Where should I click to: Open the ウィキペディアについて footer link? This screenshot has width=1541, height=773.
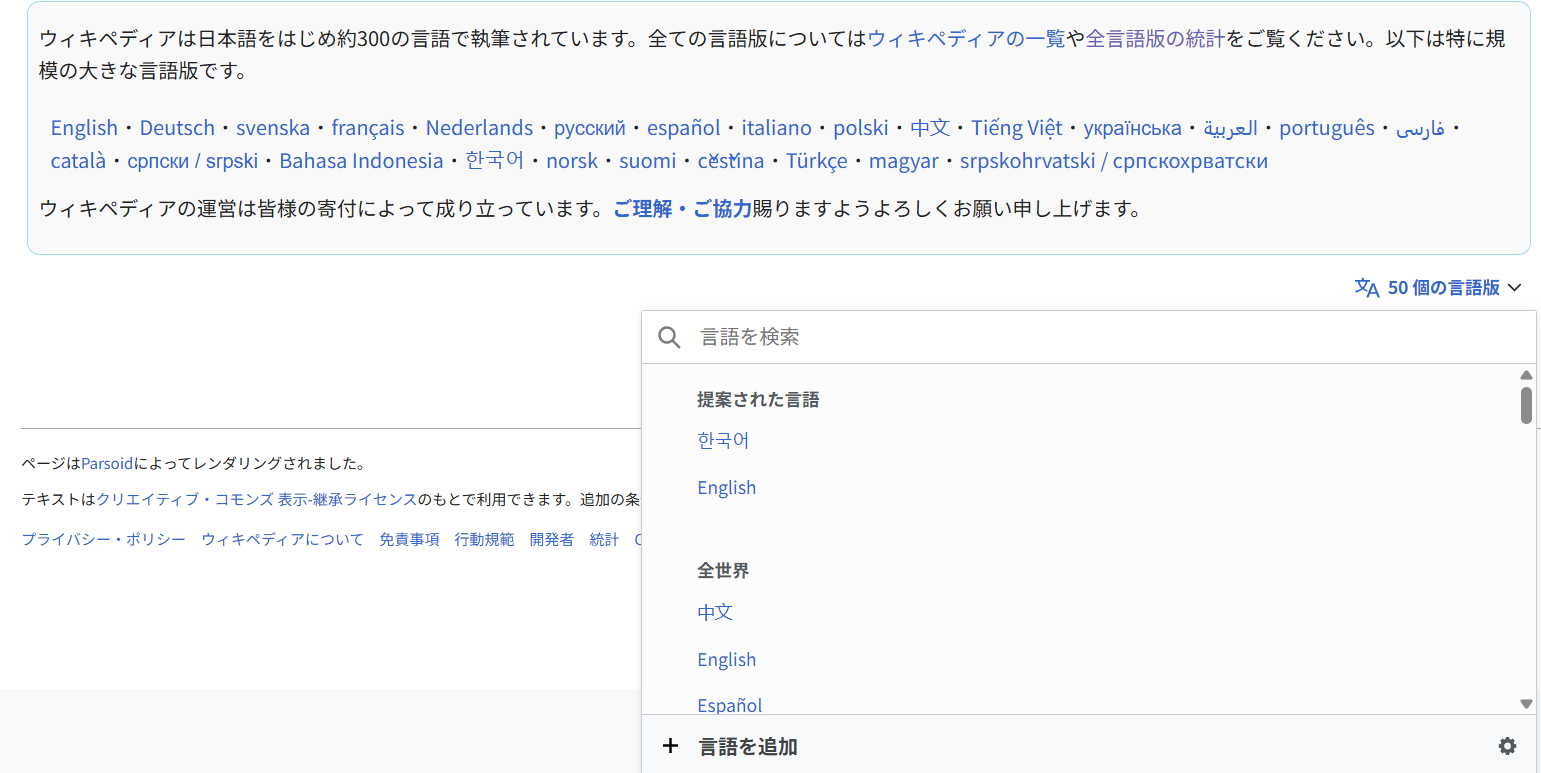point(282,539)
